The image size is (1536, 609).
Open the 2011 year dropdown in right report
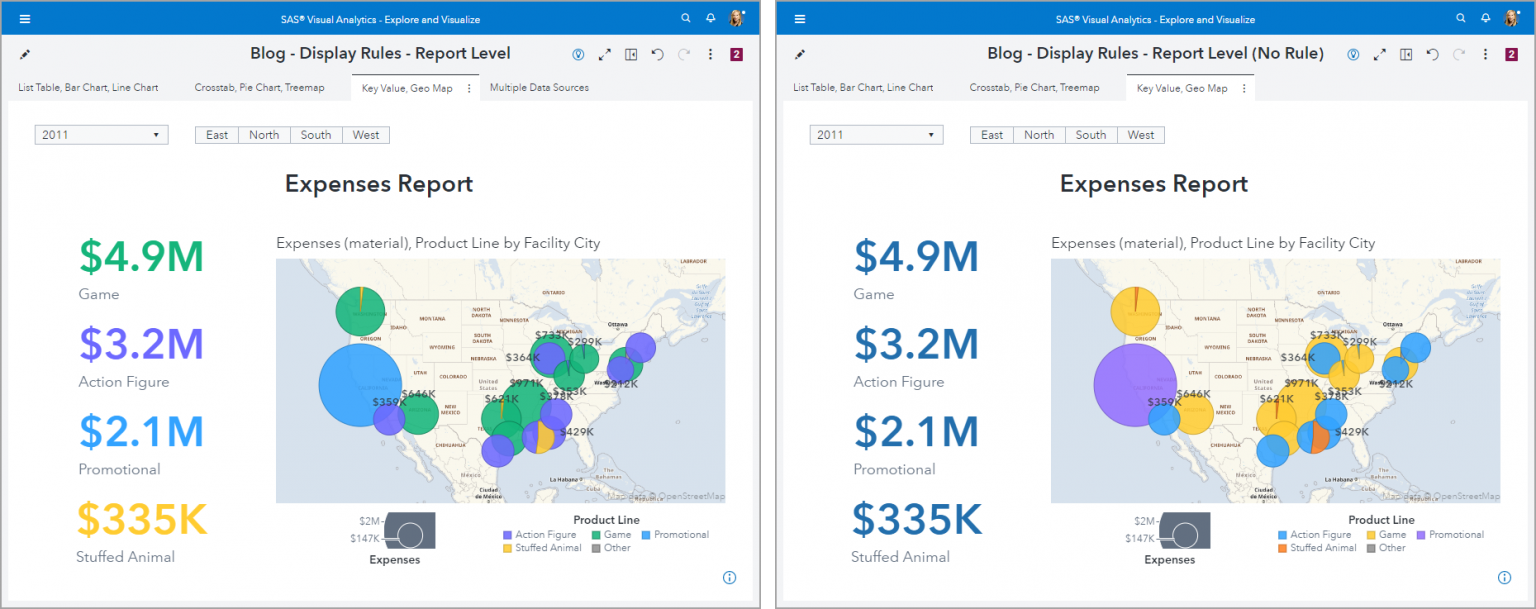click(876, 135)
